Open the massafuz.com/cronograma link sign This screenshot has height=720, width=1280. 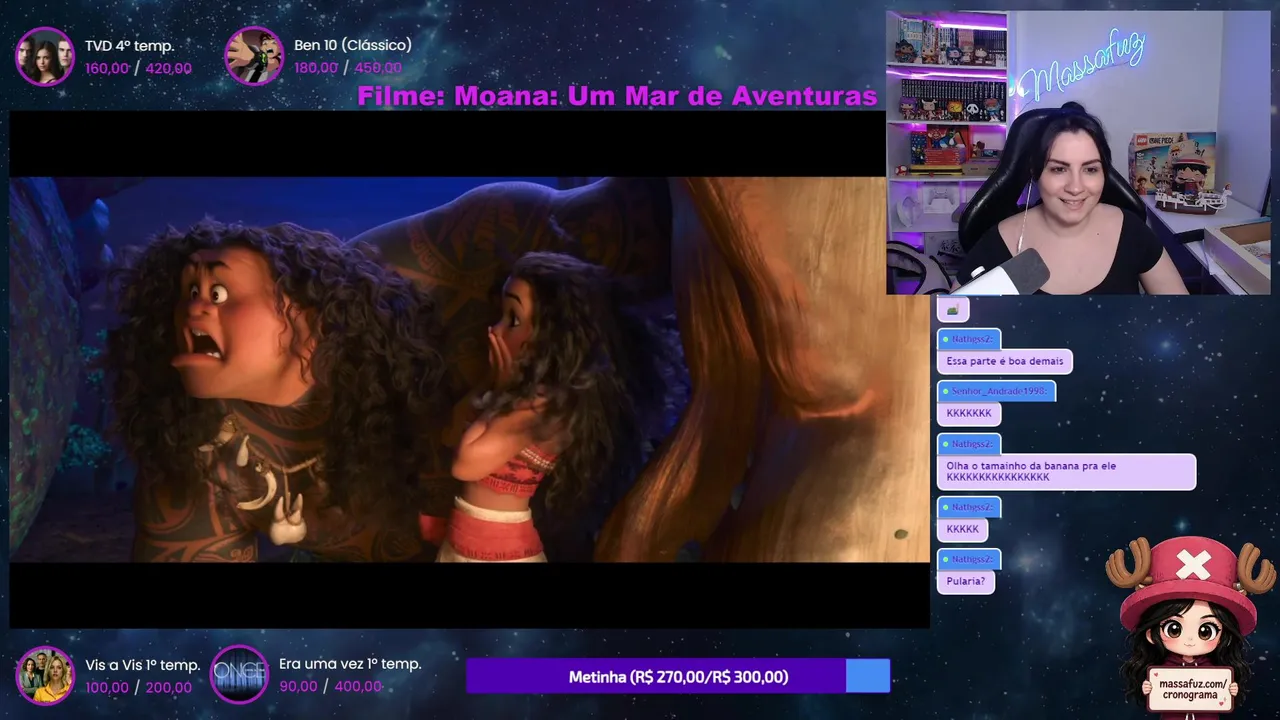tap(1193, 690)
